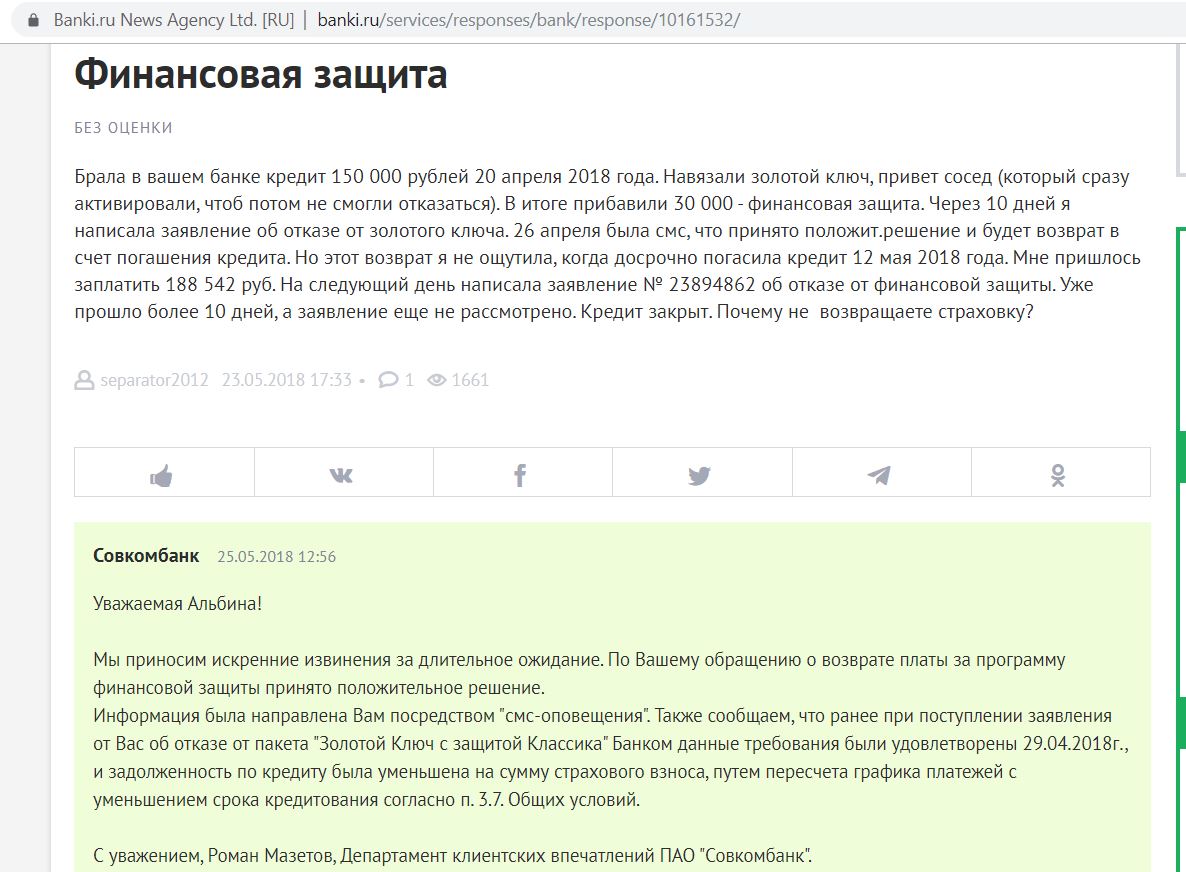Click the comment bubble icon
This screenshot has height=872, width=1186.
pyautogui.click(x=388, y=380)
